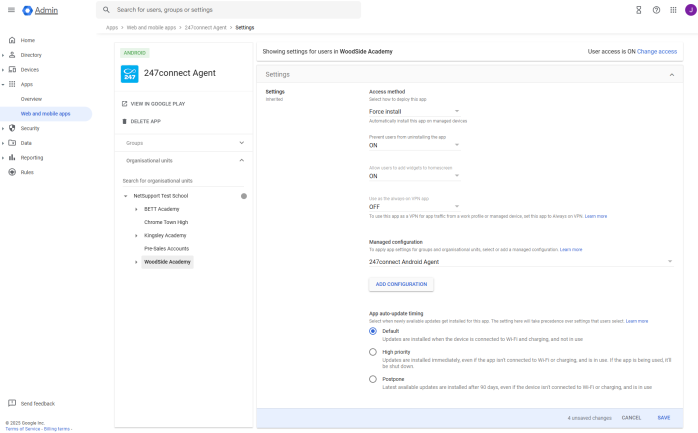Select the Postpone update option
The height and width of the screenshot is (433, 698).
[373, 379]
